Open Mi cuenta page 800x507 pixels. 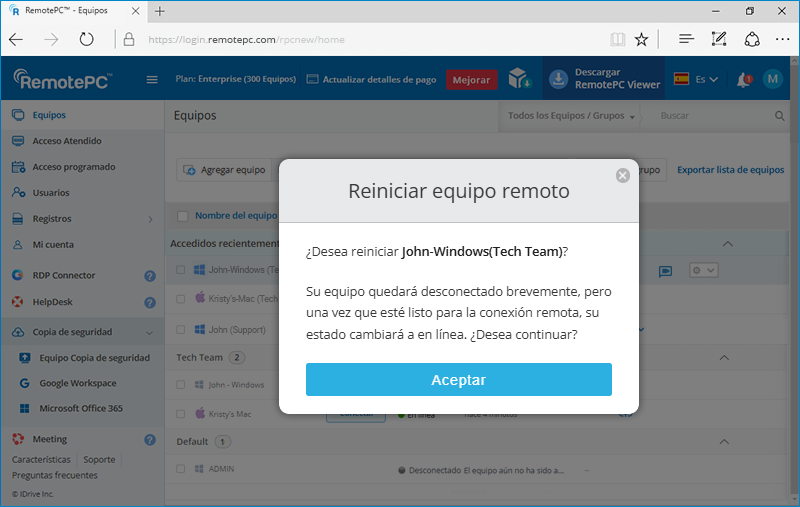click(x=53, y=245)
